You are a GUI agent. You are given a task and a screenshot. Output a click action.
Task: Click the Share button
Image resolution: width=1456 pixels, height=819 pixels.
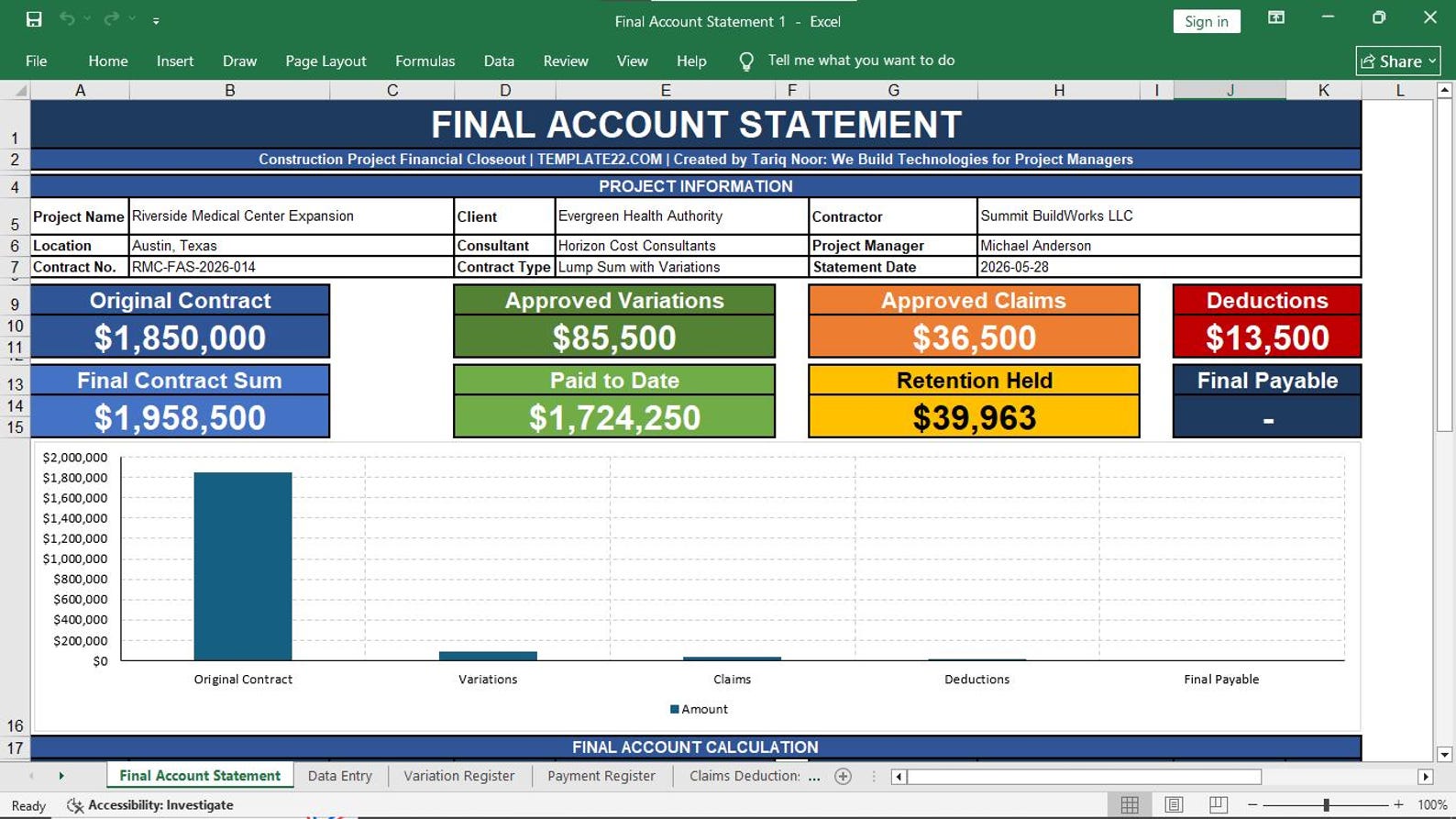point(1398,61)
